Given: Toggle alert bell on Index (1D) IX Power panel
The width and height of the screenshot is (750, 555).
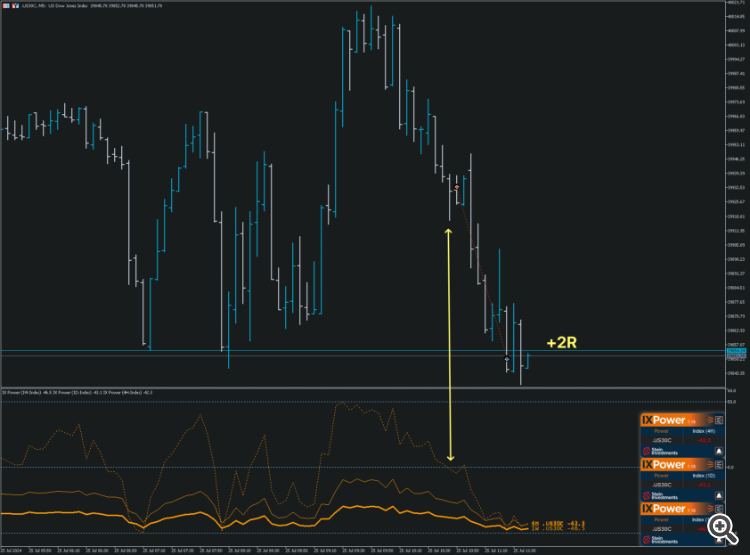Looking at the screenshot, I should (x=718, y=496).
